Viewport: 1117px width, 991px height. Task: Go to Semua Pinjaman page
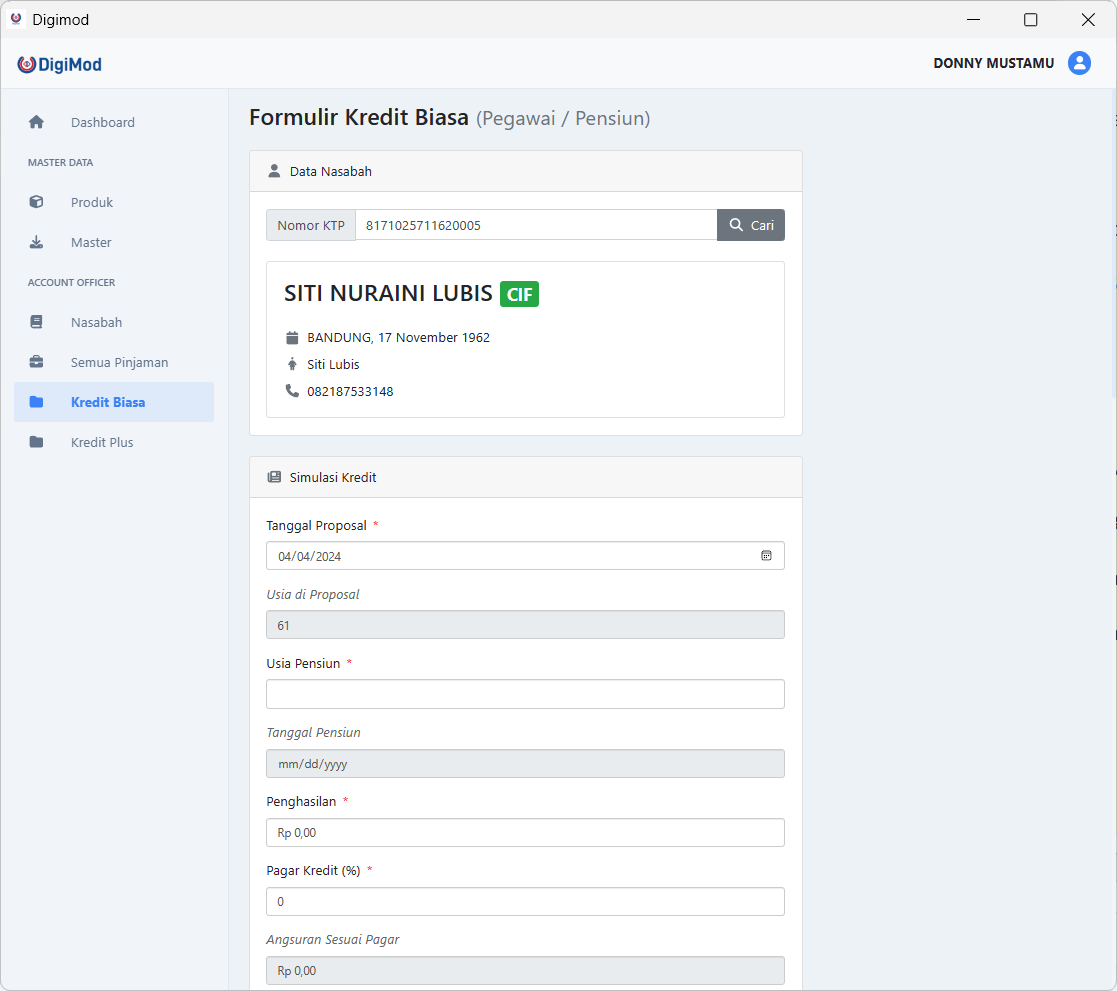coord(119,362)
